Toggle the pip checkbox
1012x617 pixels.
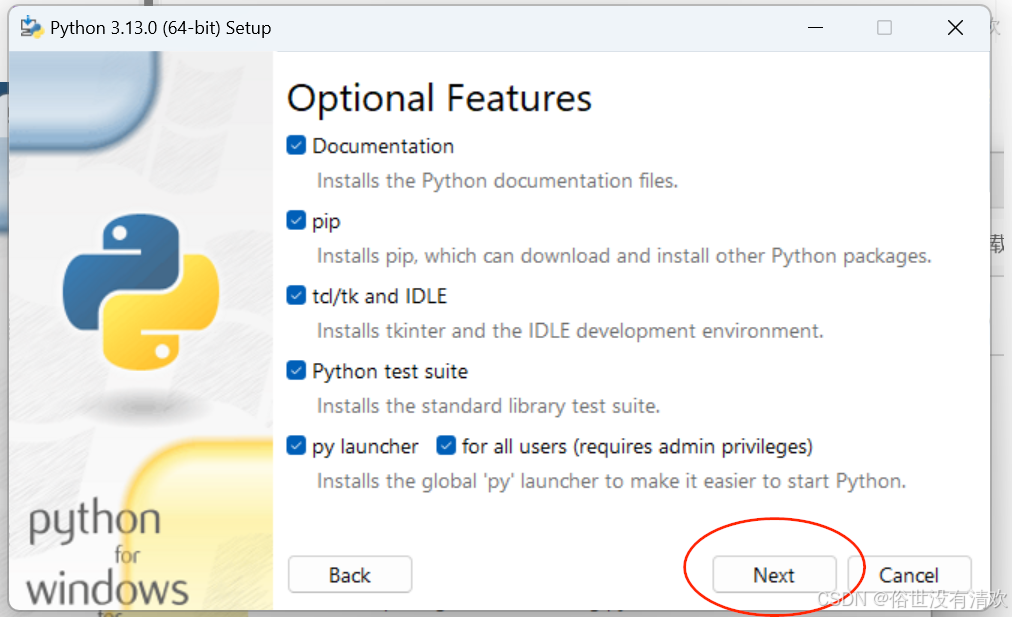[x=296, y=220]
